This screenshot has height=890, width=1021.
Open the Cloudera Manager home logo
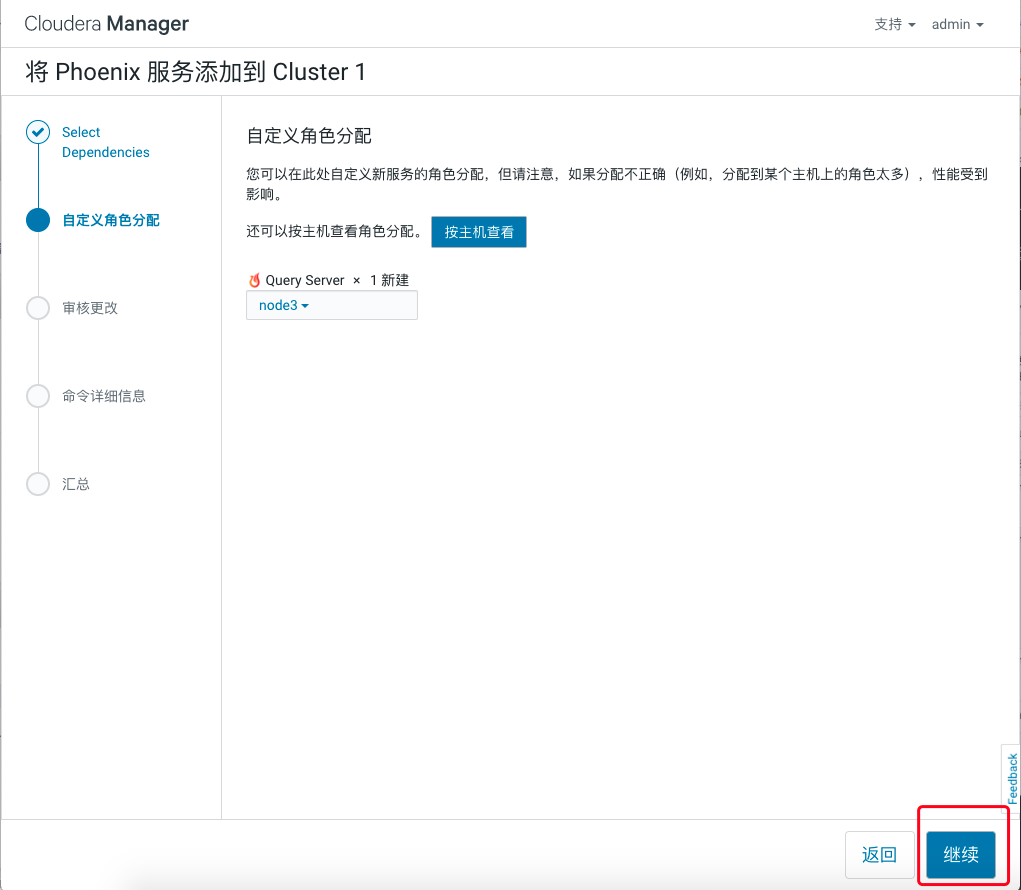106,24
